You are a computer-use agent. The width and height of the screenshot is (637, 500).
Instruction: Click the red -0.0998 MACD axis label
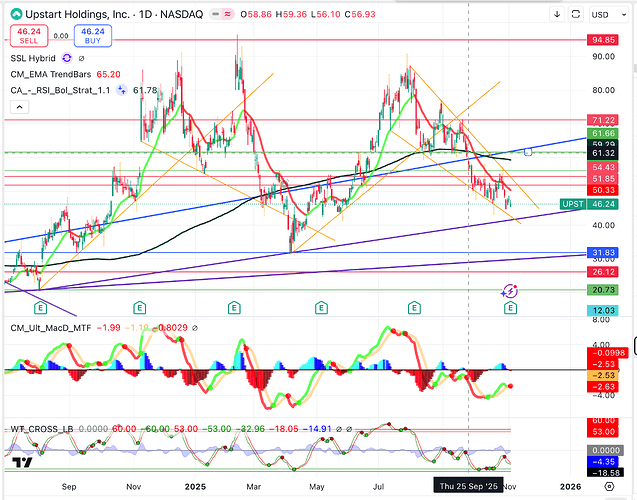tap(608, 353)
